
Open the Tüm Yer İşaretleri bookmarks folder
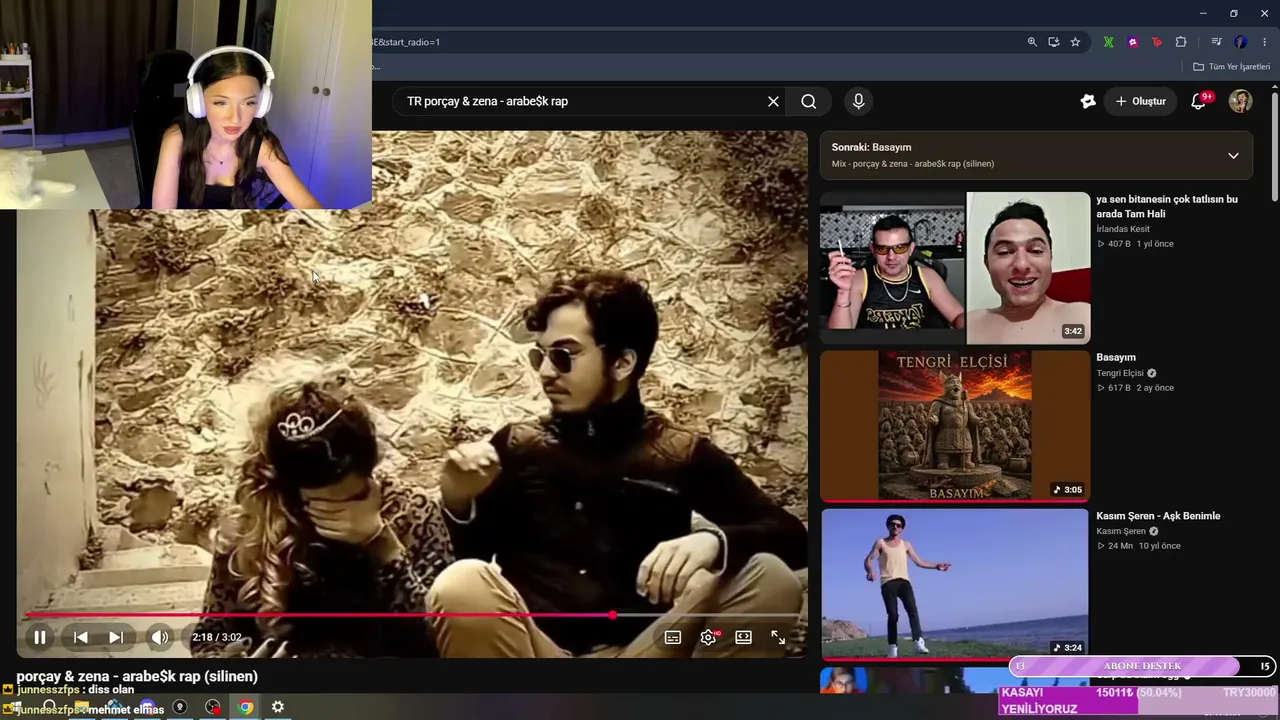[x=1232, y=67]
